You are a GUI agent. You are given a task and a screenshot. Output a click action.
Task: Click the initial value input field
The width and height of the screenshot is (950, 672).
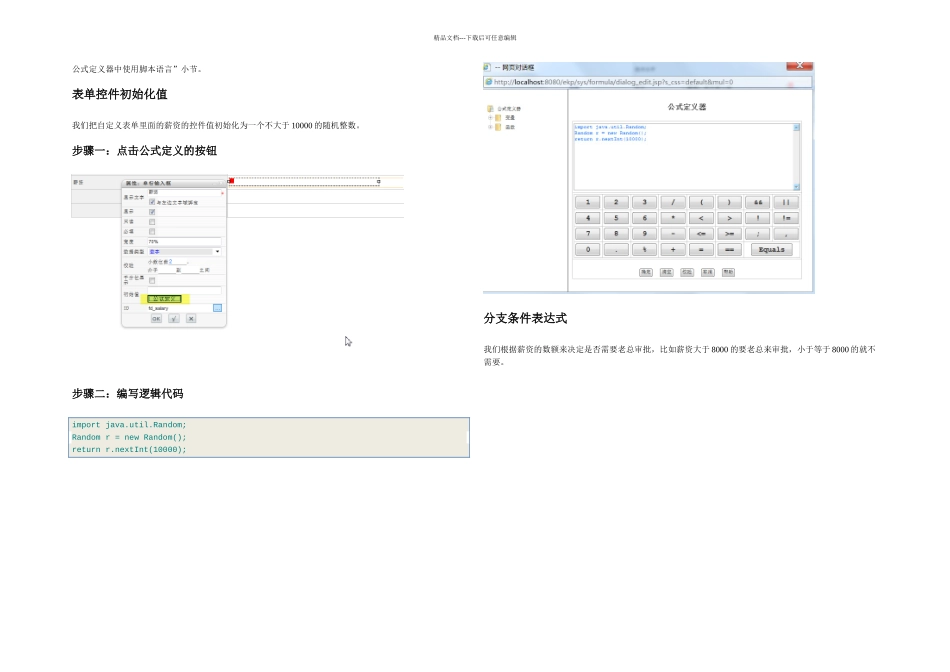coord(185,291)
